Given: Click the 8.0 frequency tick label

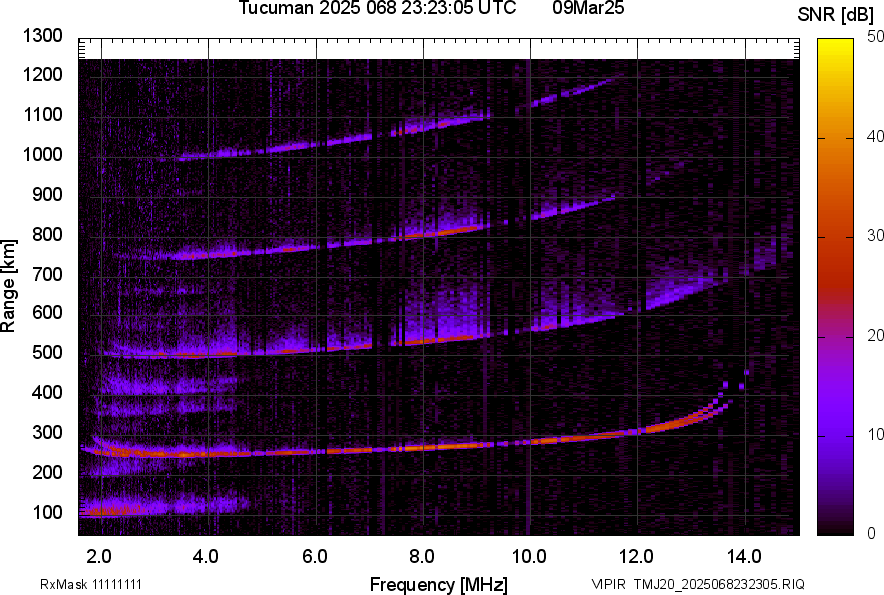Looking at the screenshot, I should 422,556.
